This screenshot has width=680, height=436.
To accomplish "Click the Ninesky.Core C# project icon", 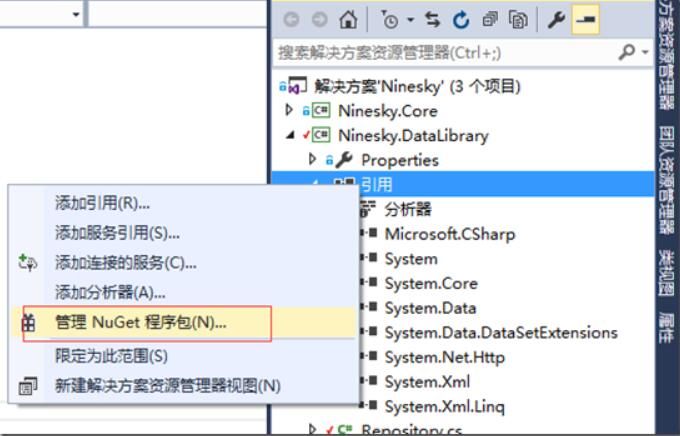I will [x=321, y=111].
